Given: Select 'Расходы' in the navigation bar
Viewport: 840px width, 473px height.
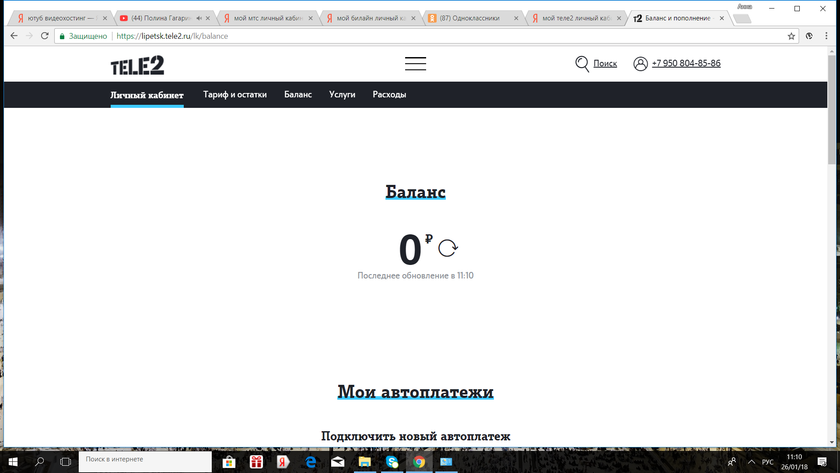Looking at the screenshot, I should click(x=389, y=95).
